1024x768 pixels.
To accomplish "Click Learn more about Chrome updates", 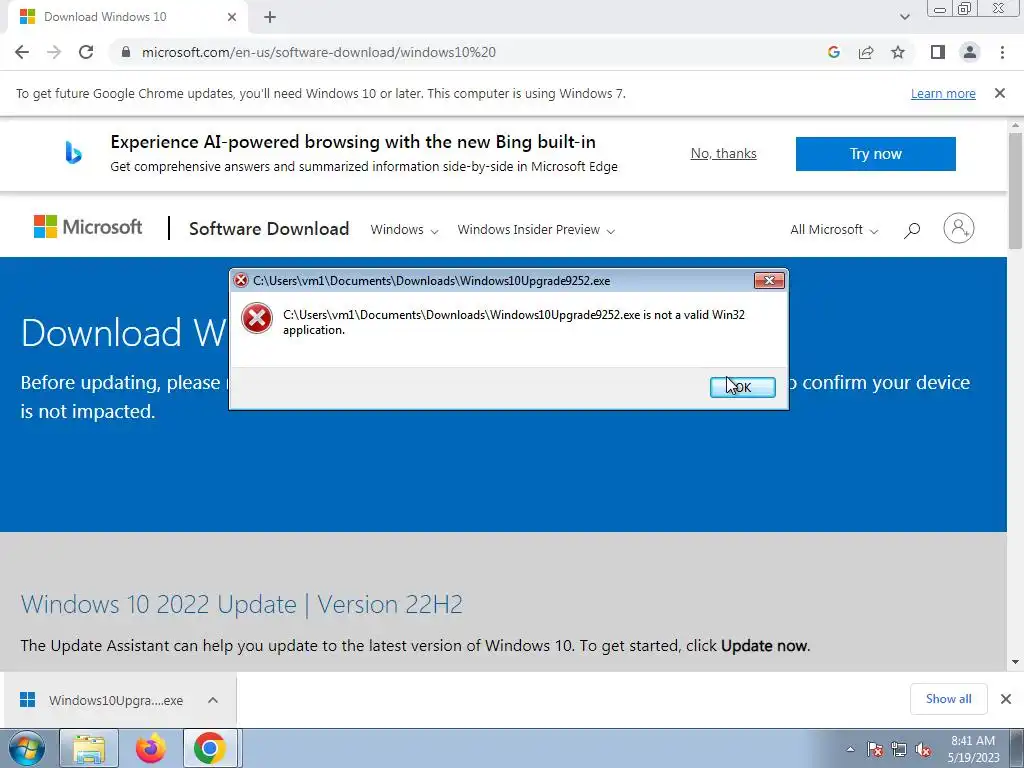I will [943, 93].
